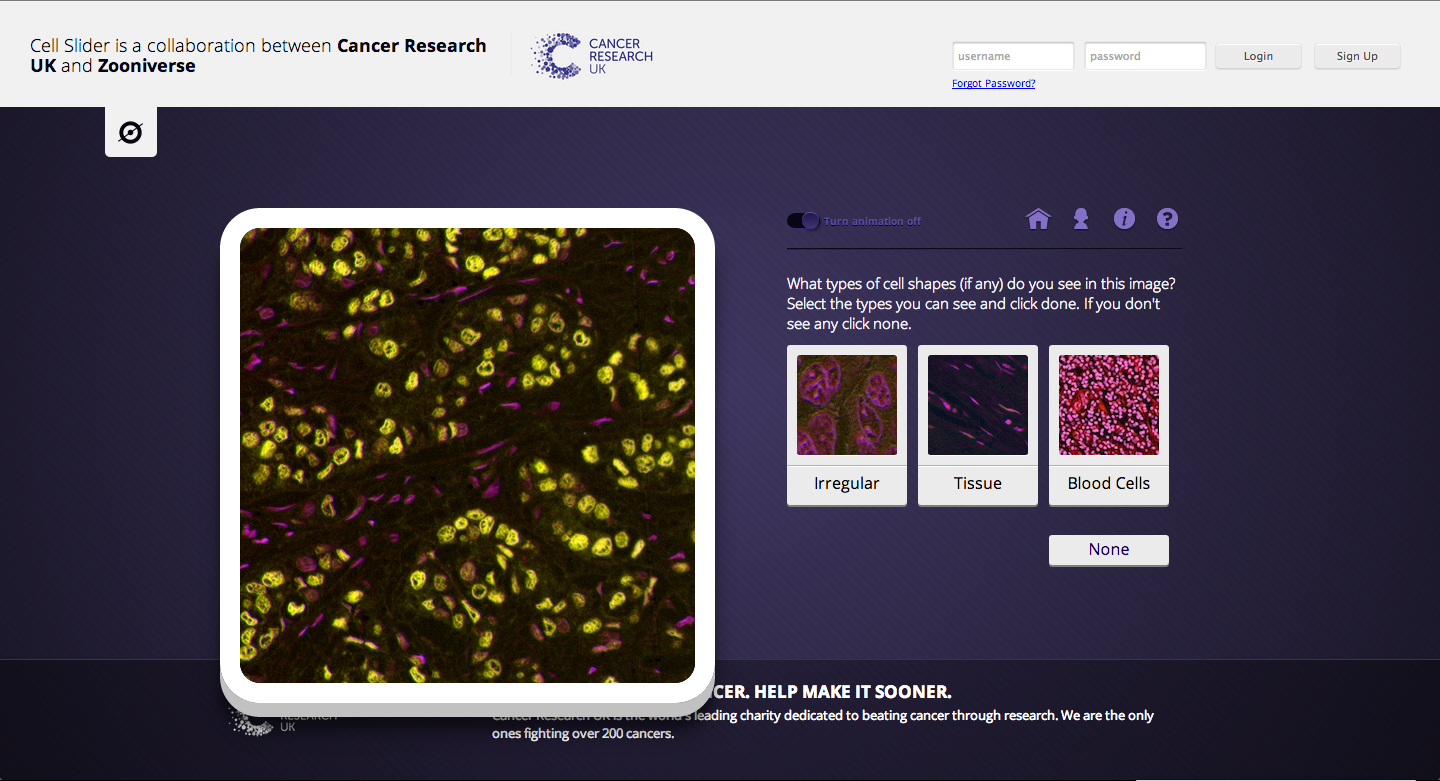The height and width of the screenshot is (781, 1440).
Task: Click the Cancer Research UK header logo
Action: coord(592,56)
